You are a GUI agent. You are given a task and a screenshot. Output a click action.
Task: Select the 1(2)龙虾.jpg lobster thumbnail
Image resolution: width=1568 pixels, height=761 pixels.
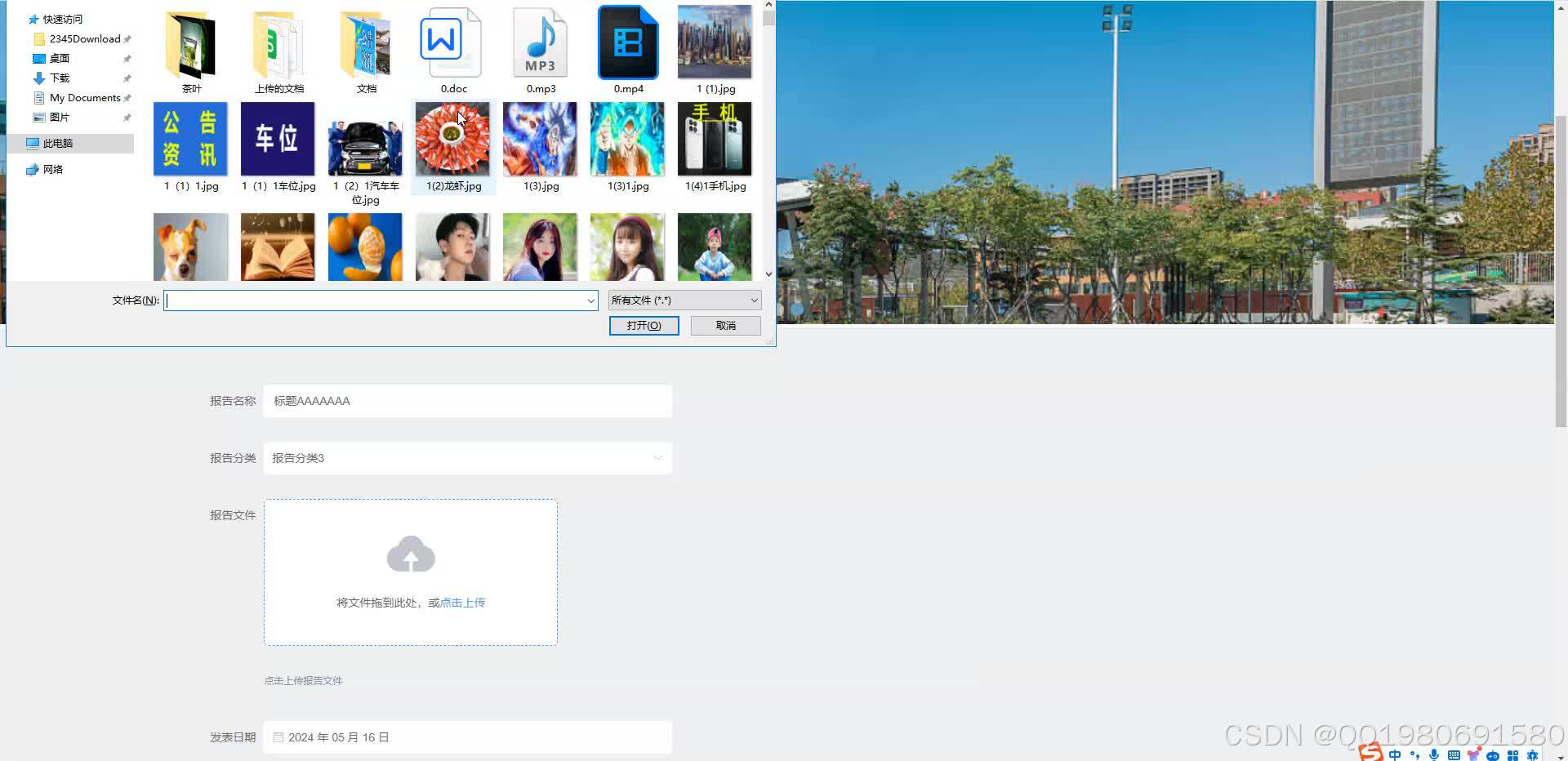coord(452,139)
